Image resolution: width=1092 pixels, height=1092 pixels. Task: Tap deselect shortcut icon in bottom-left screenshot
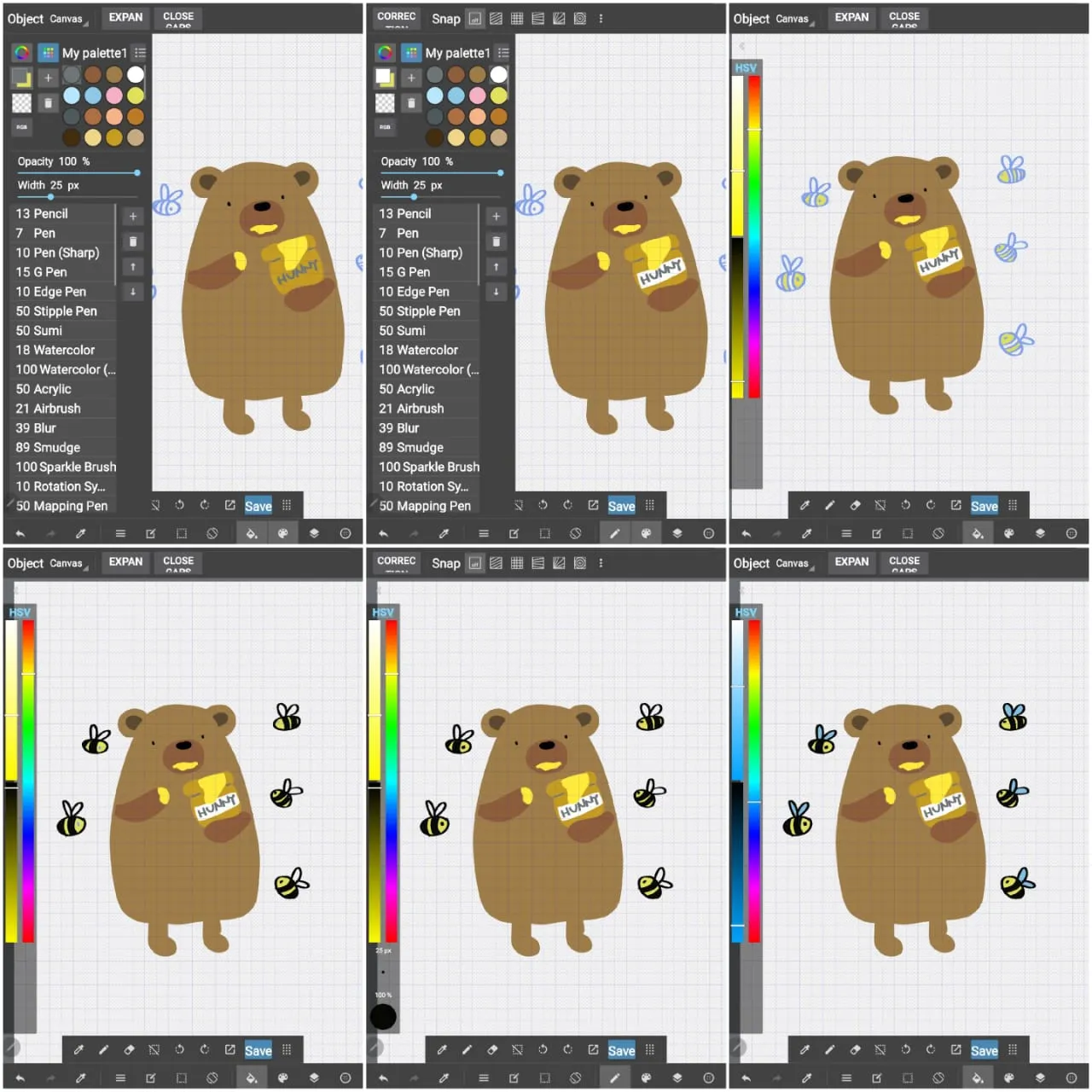pyautogui.click(x=154, y=1049)
